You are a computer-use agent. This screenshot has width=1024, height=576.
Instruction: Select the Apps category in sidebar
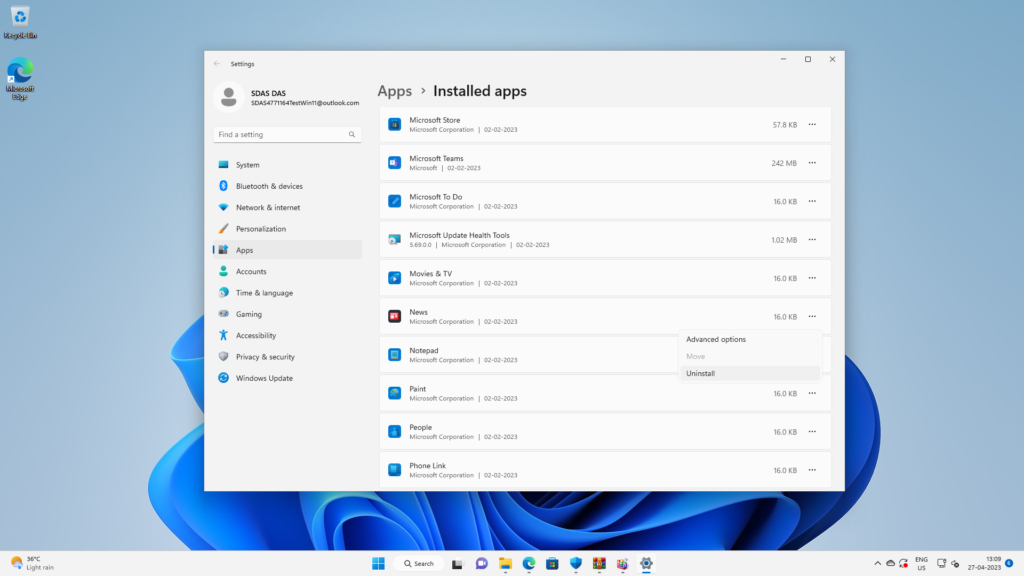[287, 250]
